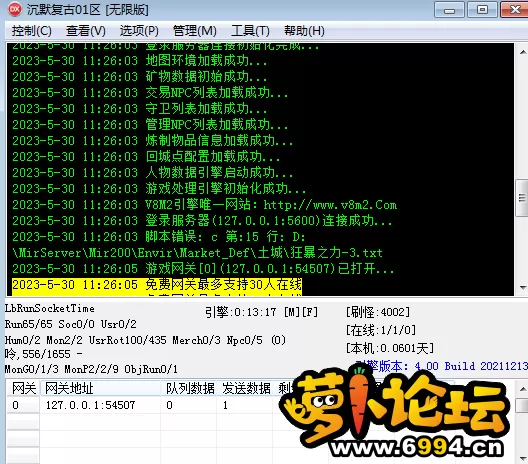Viewport: 528px width, 464px height.
Task: Click log line 管理NPC列表加载成功
Action: (x=150, y=125)
